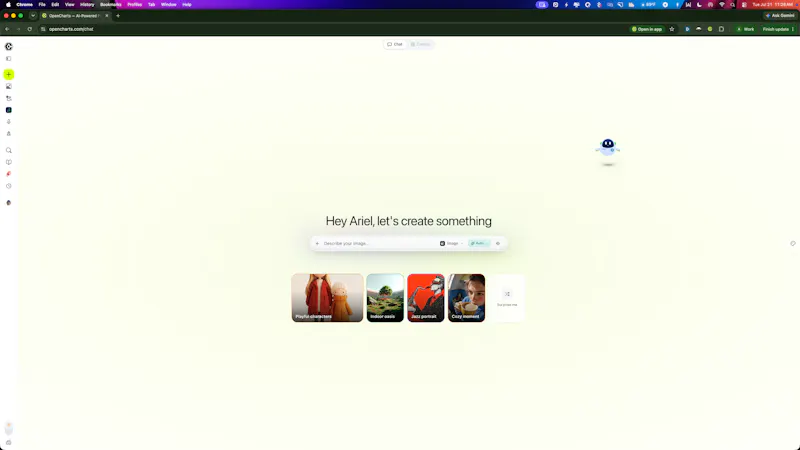Open prompt settings gear icon

tap(498, 243)
